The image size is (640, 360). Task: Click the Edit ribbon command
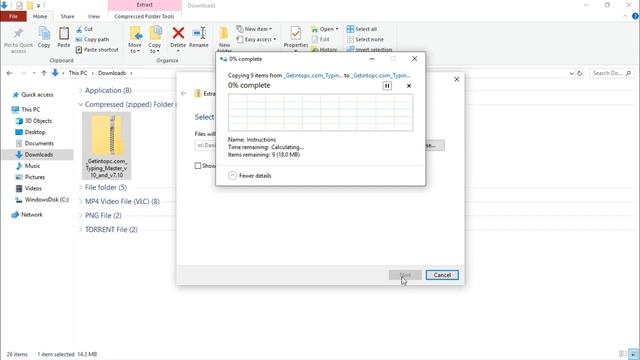320,39
